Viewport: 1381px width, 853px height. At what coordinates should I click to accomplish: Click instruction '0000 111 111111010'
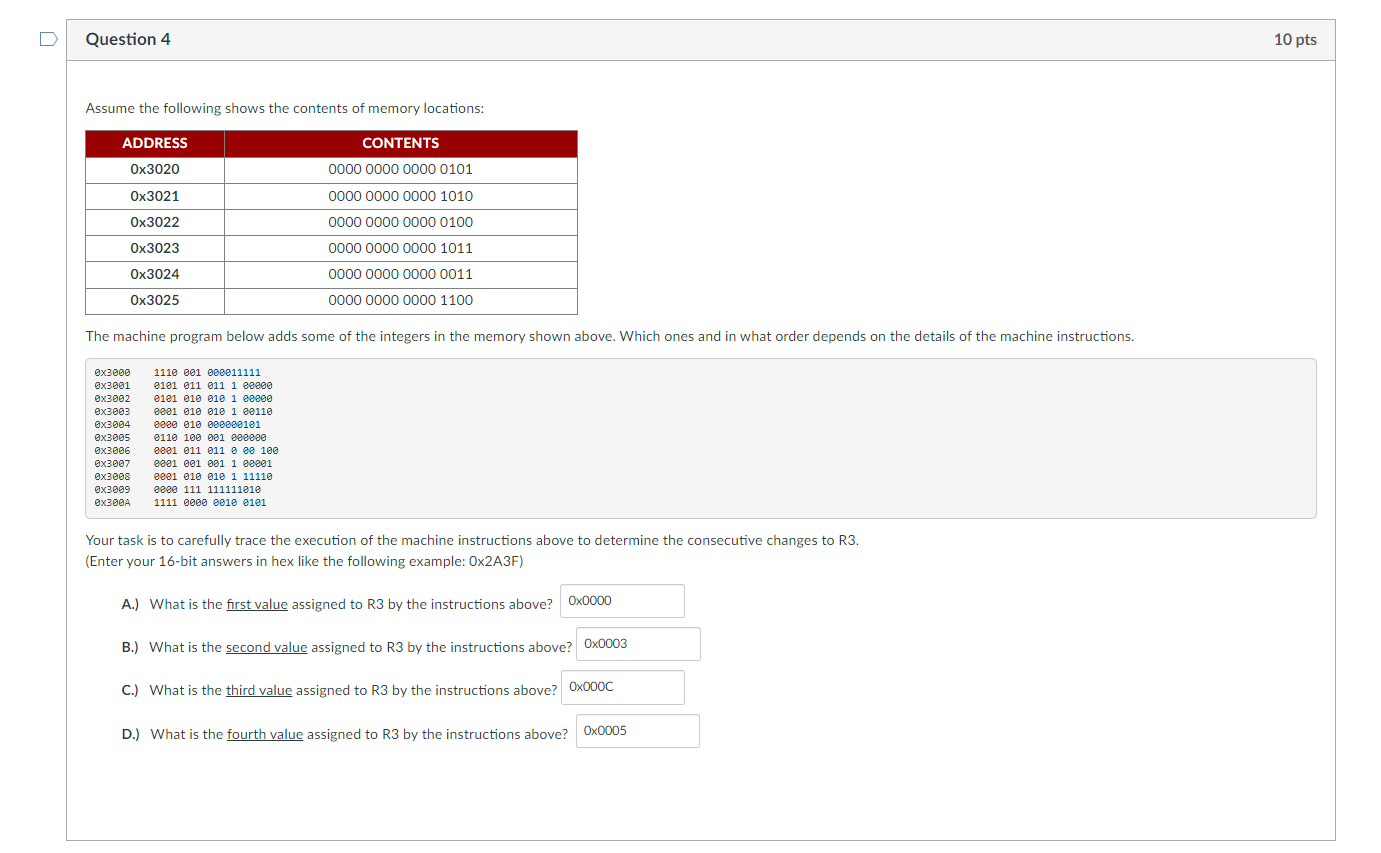click(207, 490)
